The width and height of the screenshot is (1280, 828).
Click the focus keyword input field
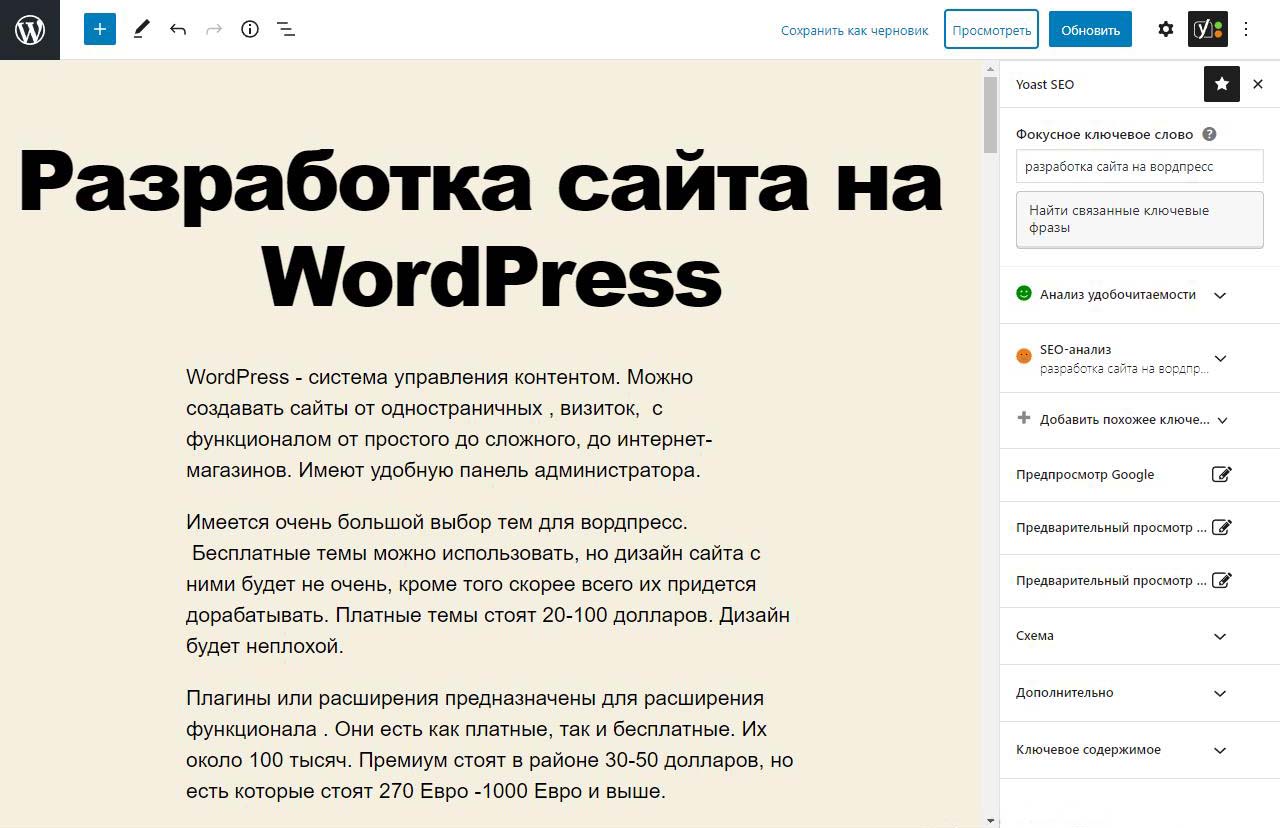tap(1139, 167)
